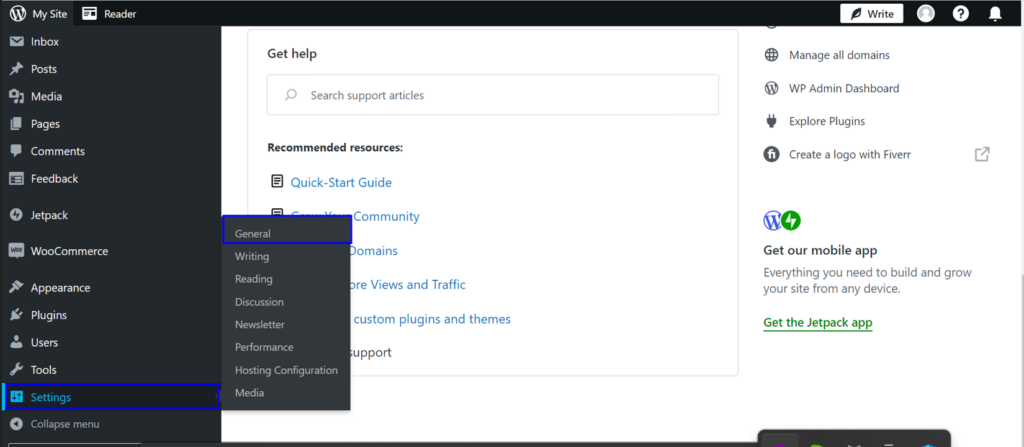Screen dimensions: 1024x447
Task: Click the Feedback form icon
Action: click(17, 178)
